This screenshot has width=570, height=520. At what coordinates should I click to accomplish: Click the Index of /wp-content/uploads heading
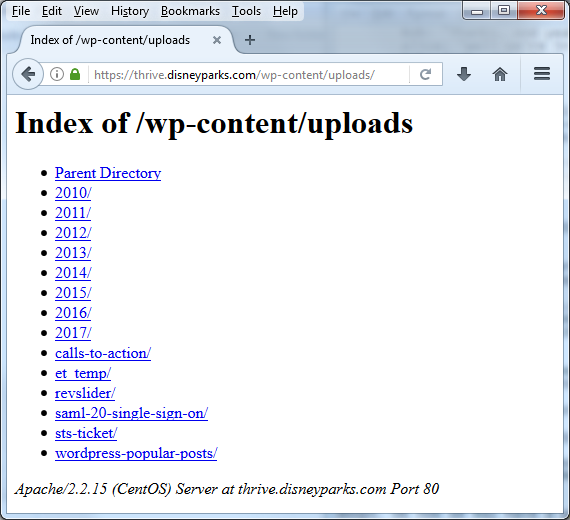coord(214,124)
